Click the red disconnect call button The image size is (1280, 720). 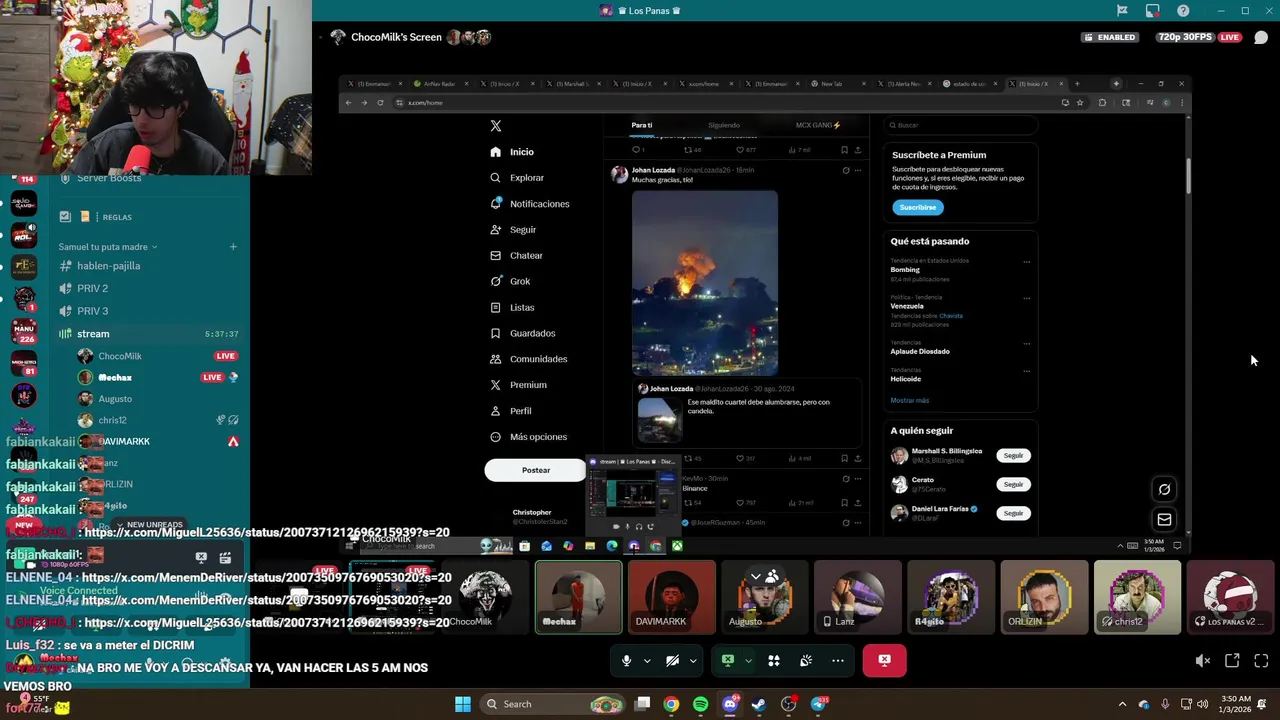coord(884,661)
